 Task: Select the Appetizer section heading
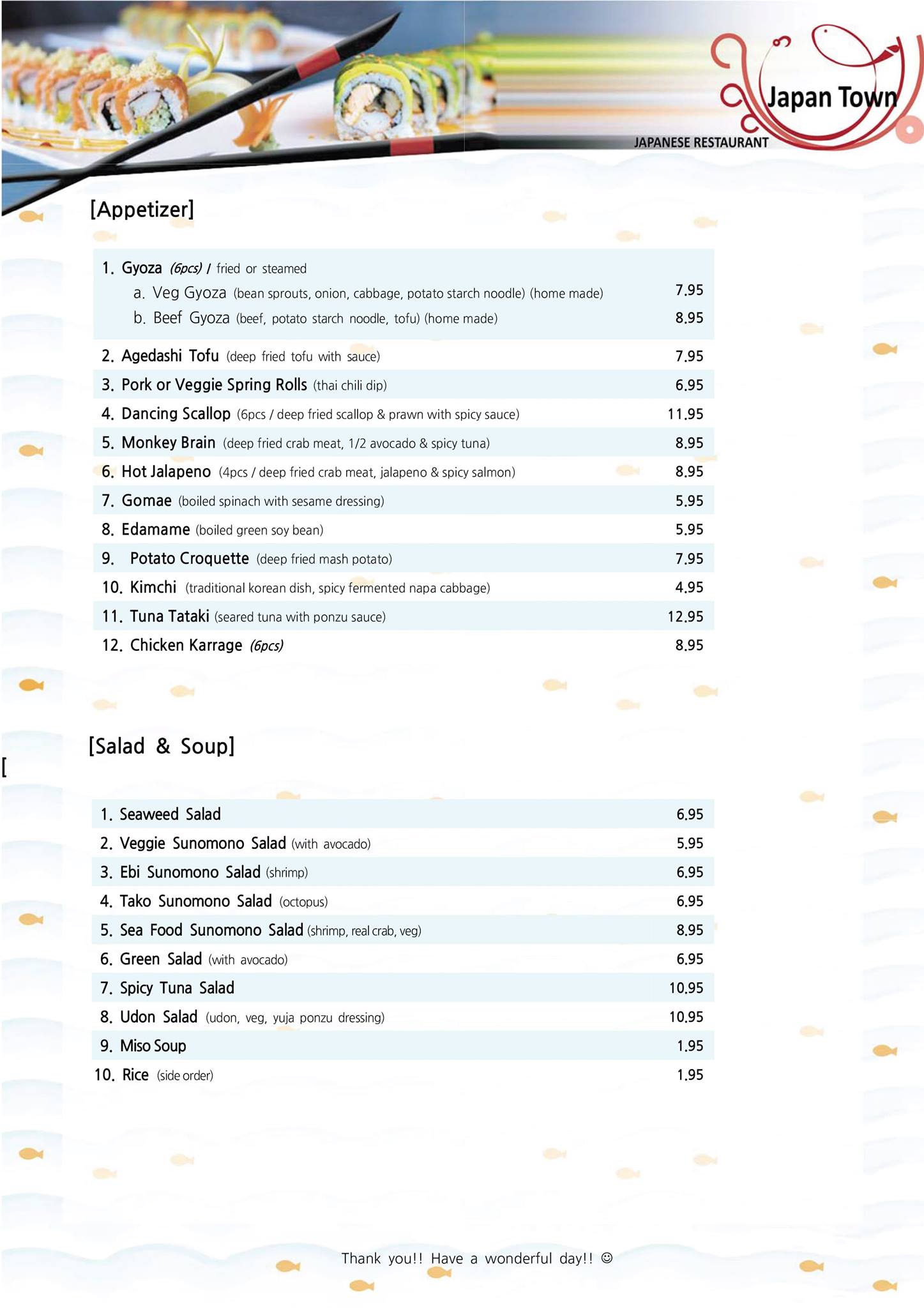pos(142,209)
